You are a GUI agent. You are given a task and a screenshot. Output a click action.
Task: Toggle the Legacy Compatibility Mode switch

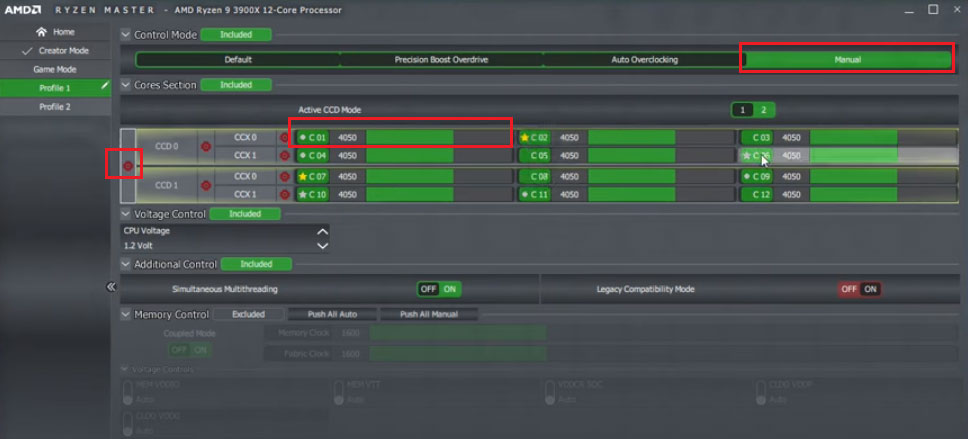pos(859,289)
